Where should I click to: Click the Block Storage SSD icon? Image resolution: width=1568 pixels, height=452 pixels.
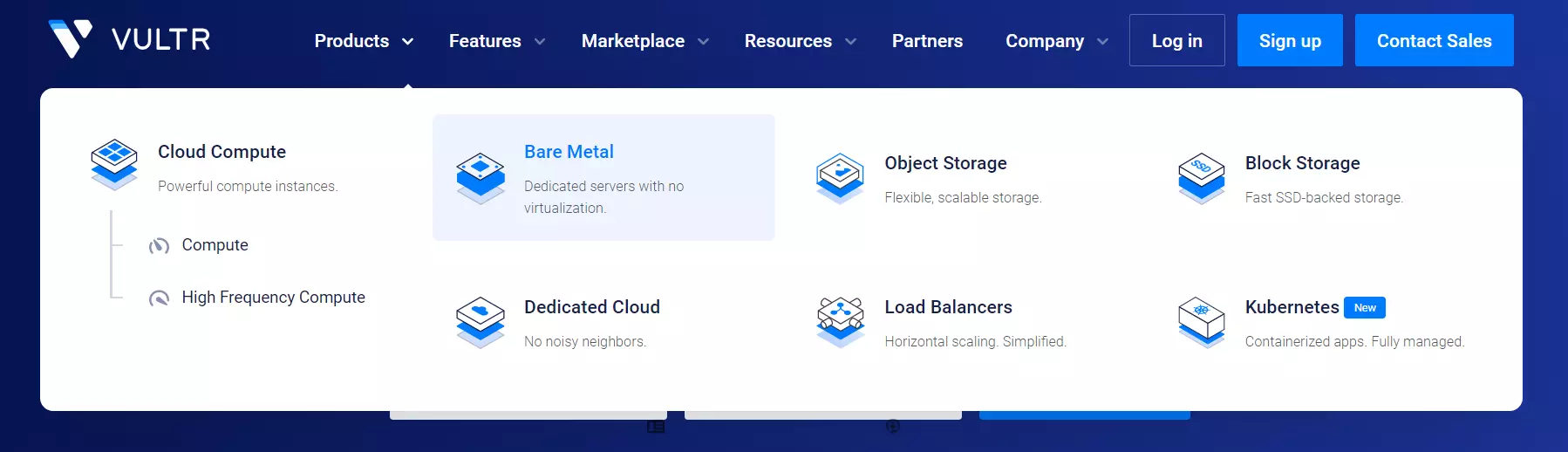point(1201,177)
